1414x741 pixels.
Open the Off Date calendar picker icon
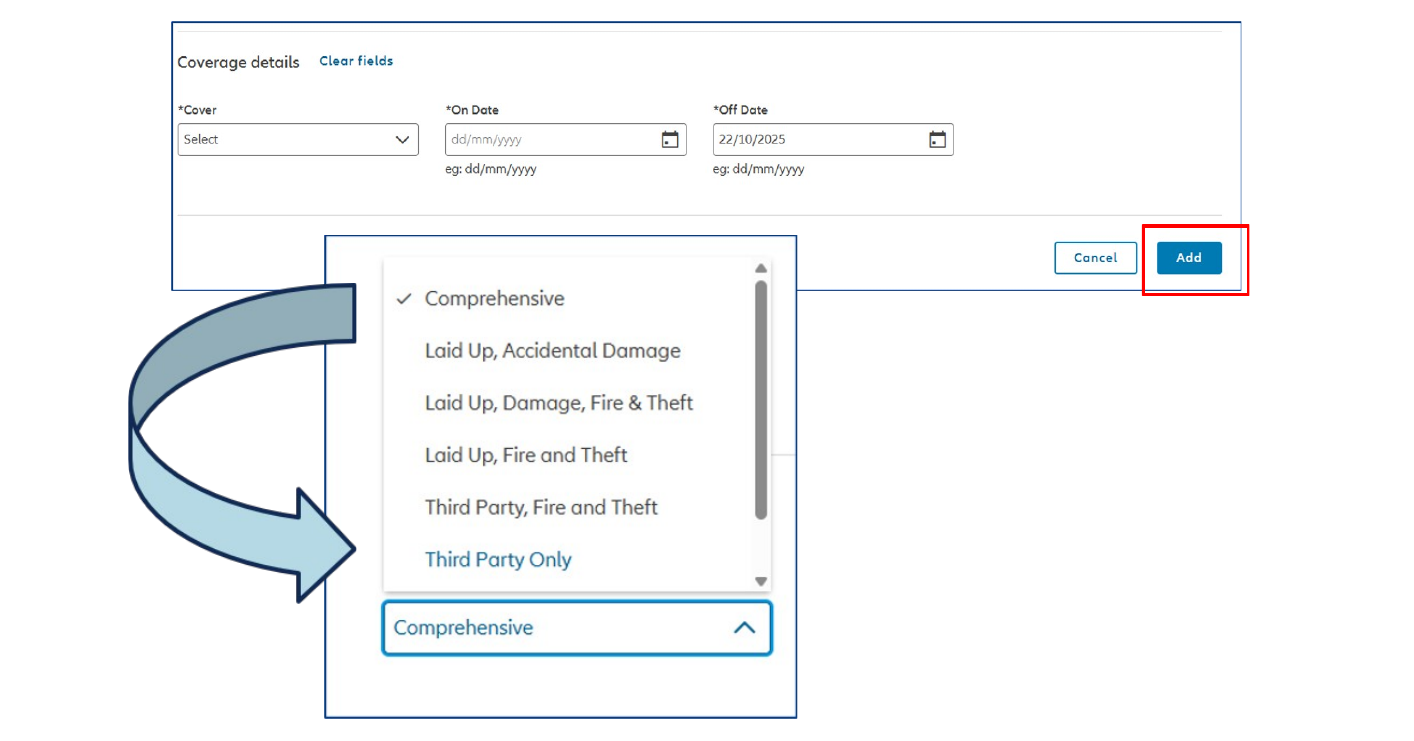(x=937, y=140)
